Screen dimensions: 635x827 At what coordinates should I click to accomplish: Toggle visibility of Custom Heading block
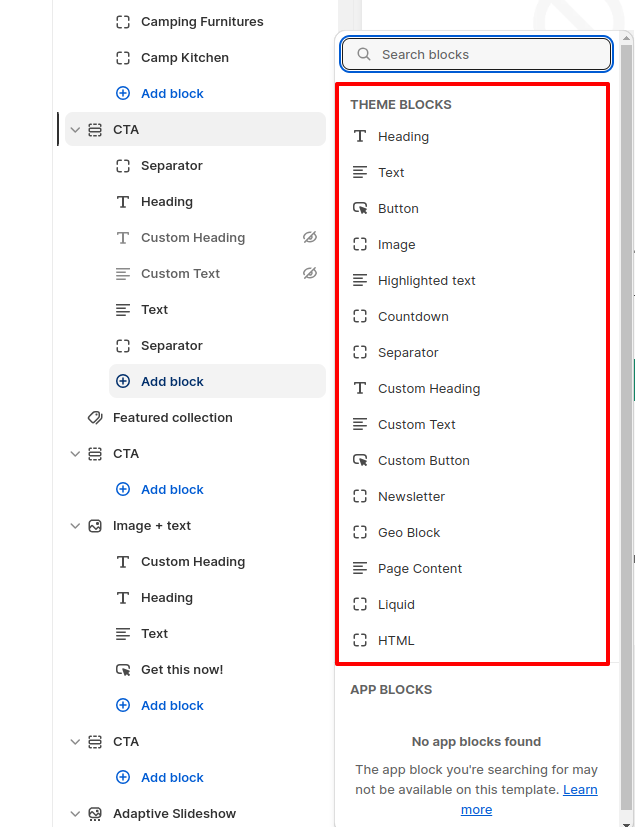[x=310, y=237]
